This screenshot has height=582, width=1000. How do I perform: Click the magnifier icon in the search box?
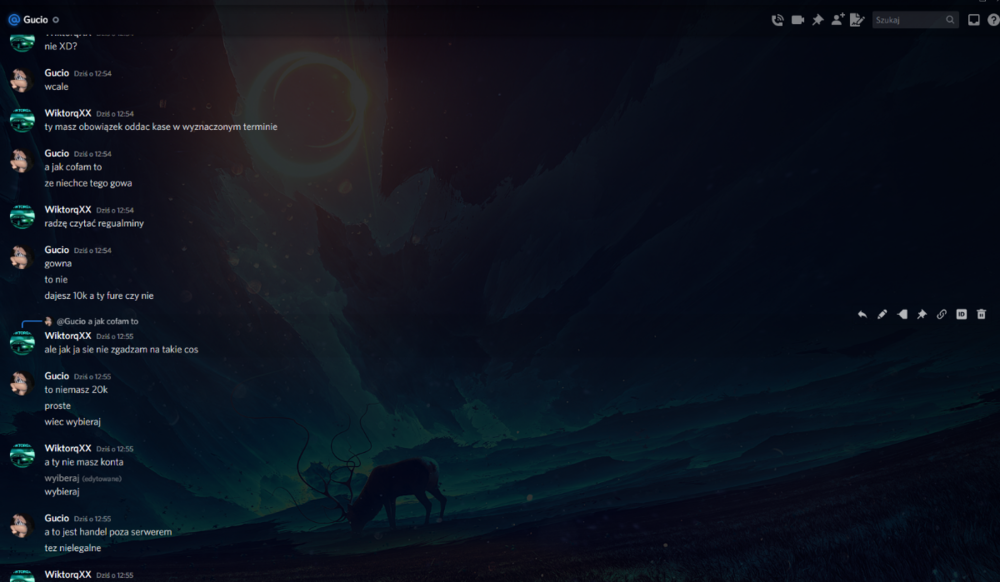950,20
